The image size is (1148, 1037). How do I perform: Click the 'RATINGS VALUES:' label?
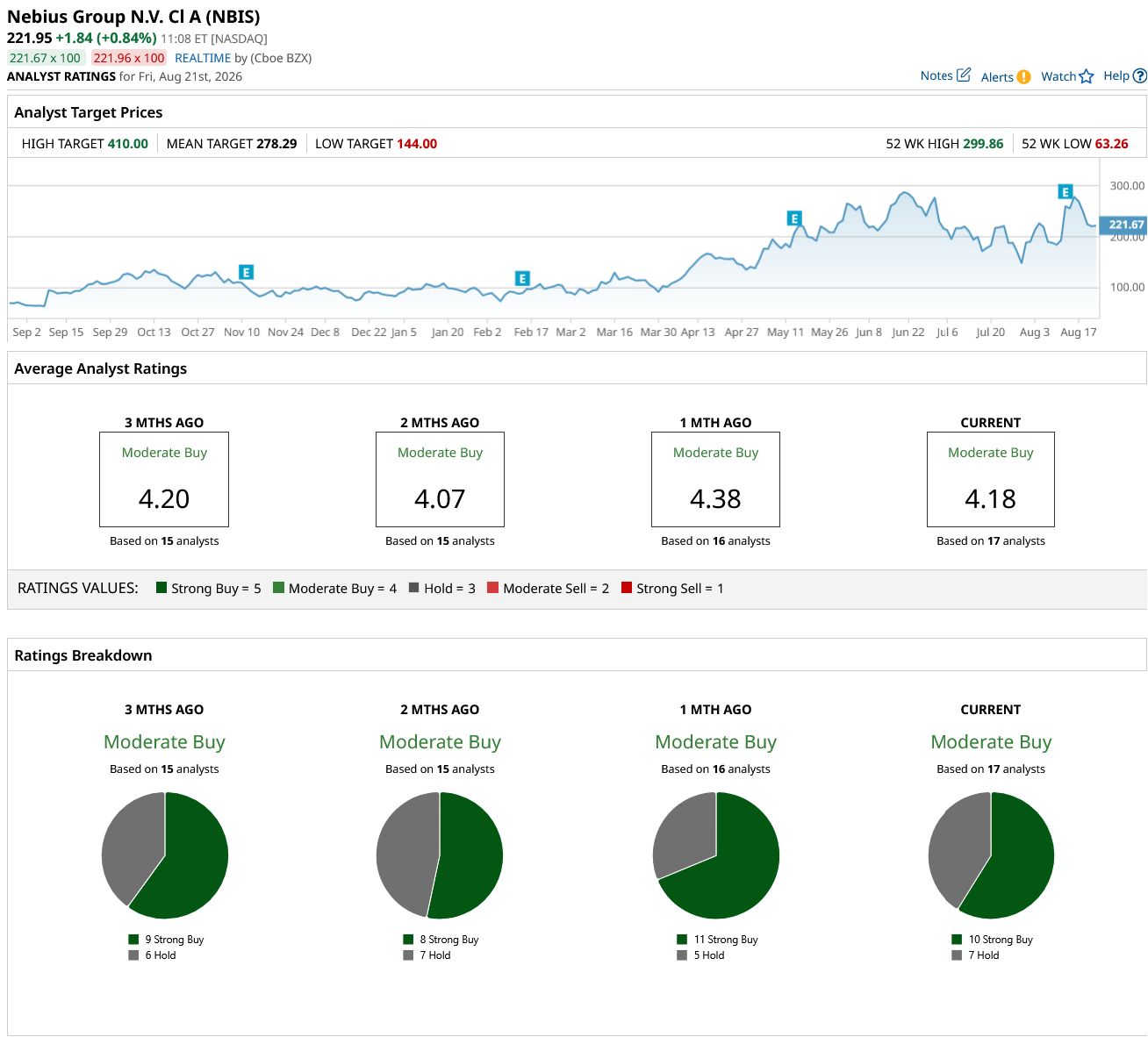[78, 588]
